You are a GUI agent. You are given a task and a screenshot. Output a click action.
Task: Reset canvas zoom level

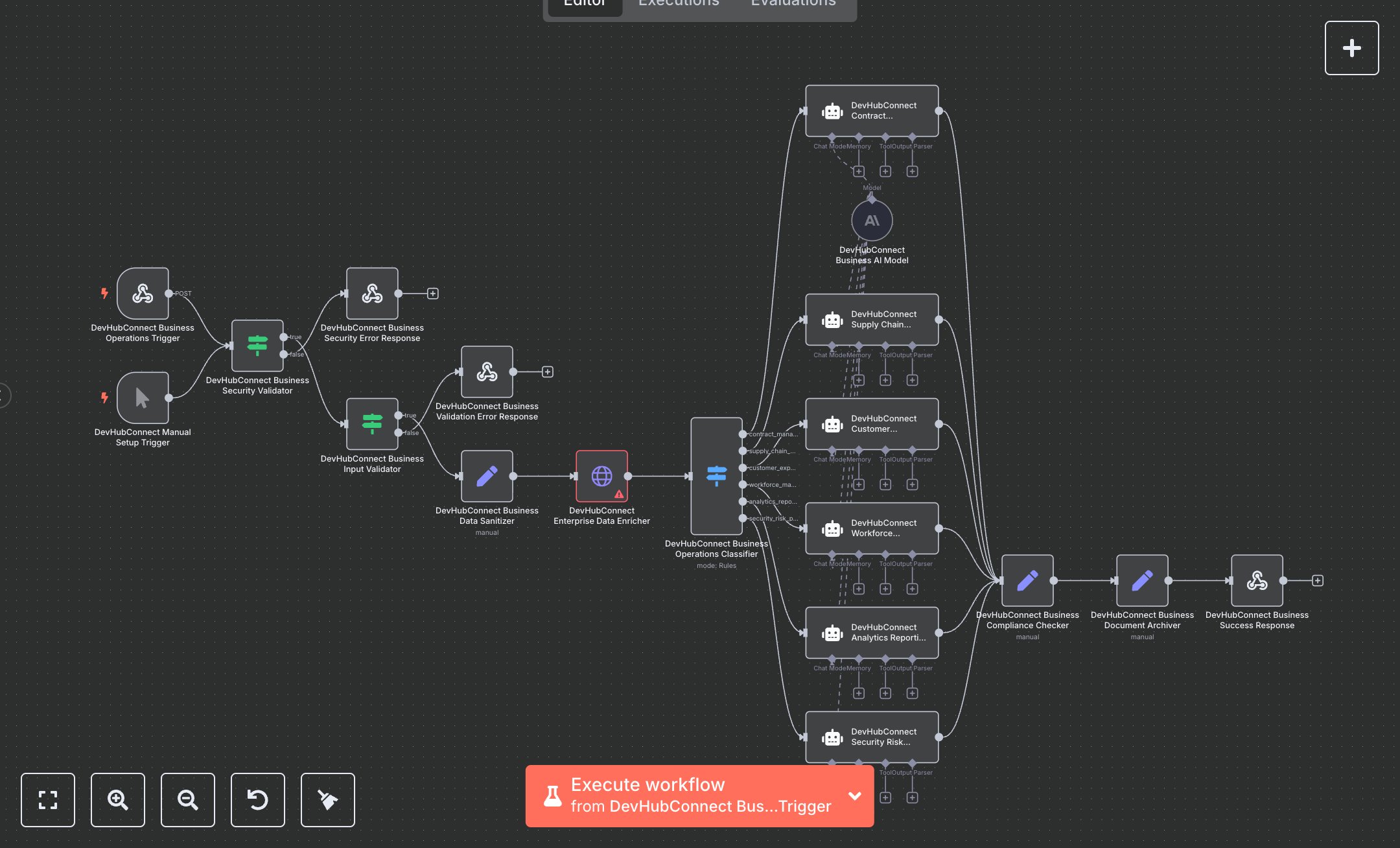258,800
